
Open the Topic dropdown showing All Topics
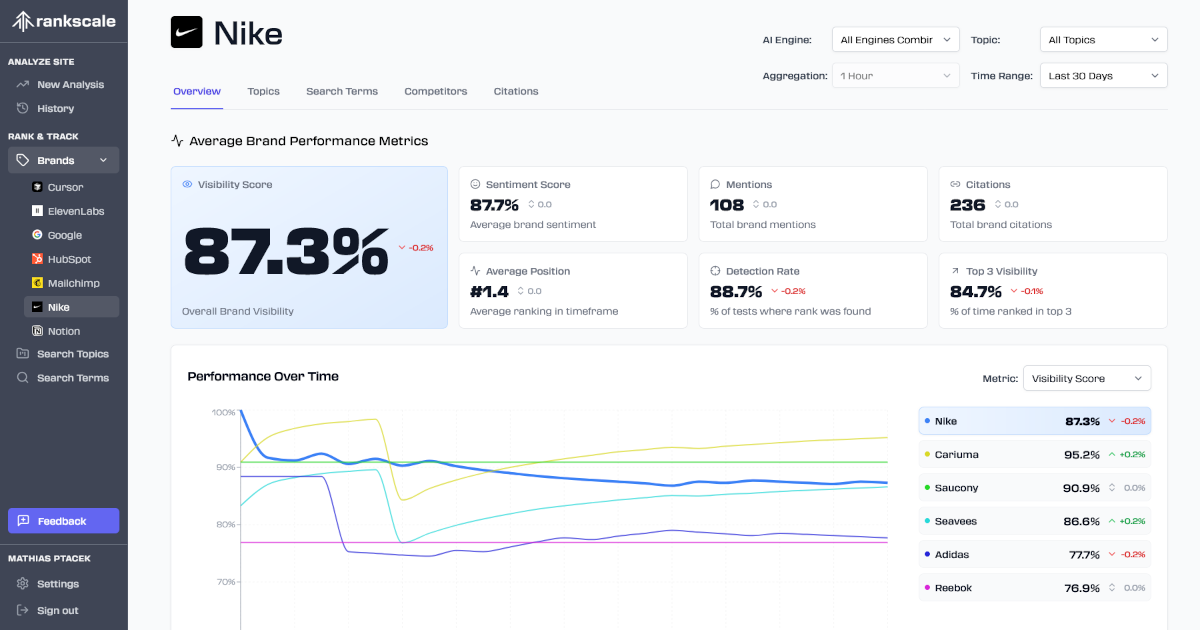click(x=1104, y=40)
